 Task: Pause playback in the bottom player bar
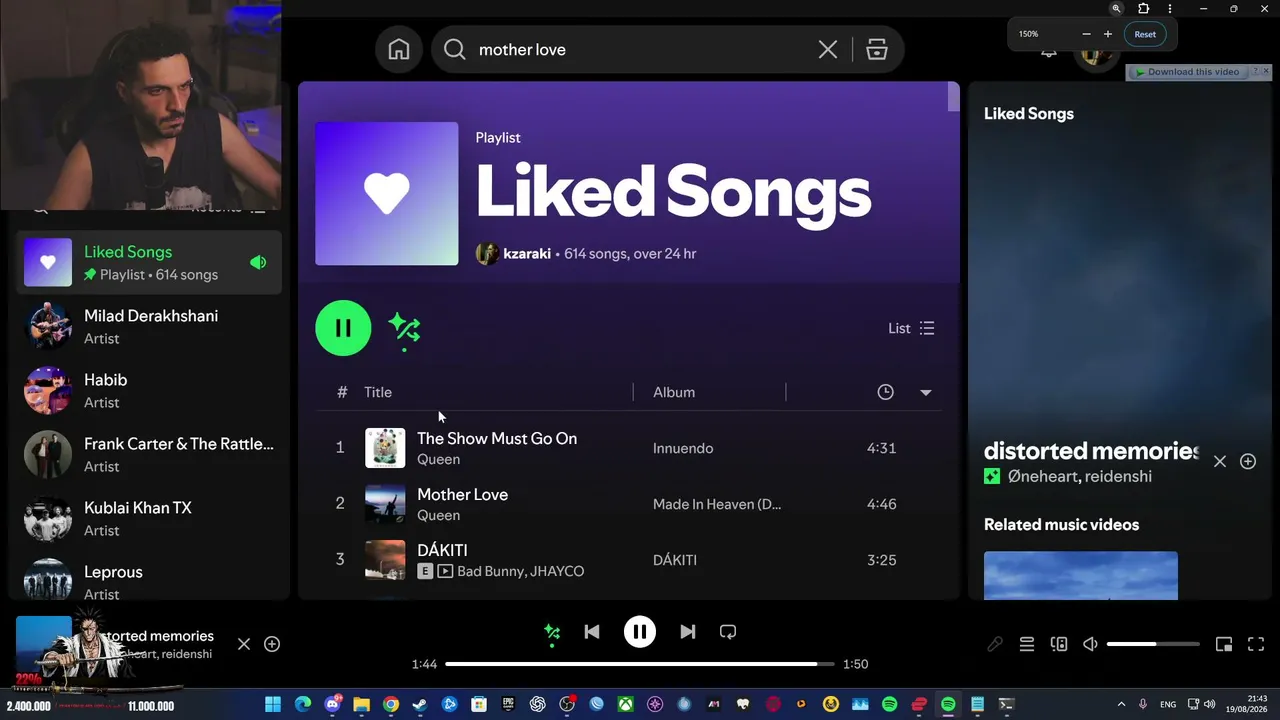pos(640,632)
